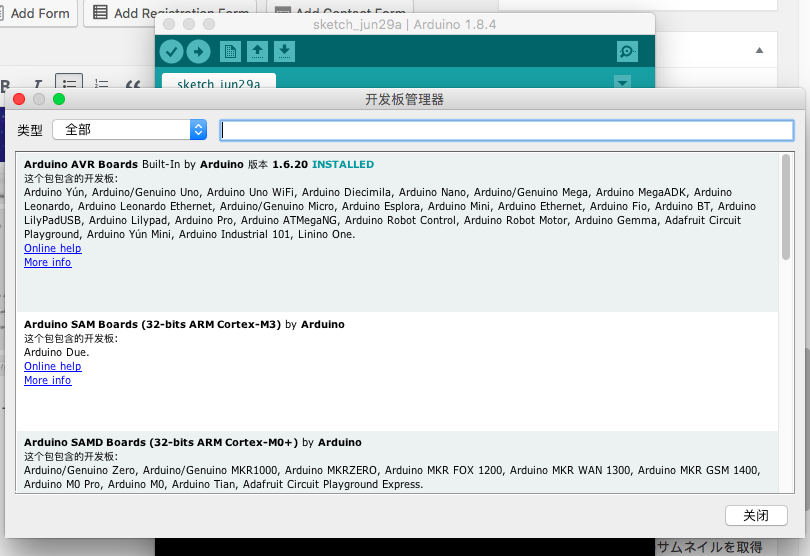Open the tab menu dropdown arrow in Arduino window

pyautogui.click(x=622, y=82)
